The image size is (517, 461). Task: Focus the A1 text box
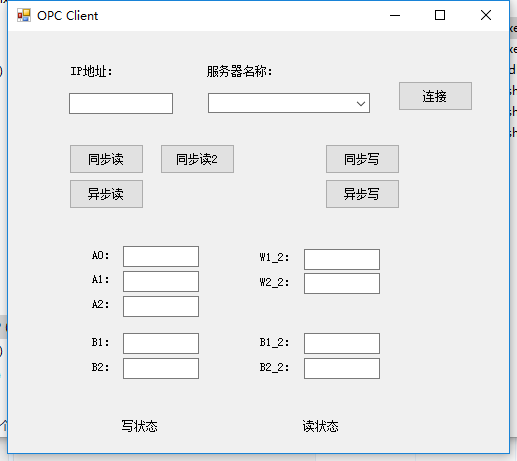click(161, 281)
